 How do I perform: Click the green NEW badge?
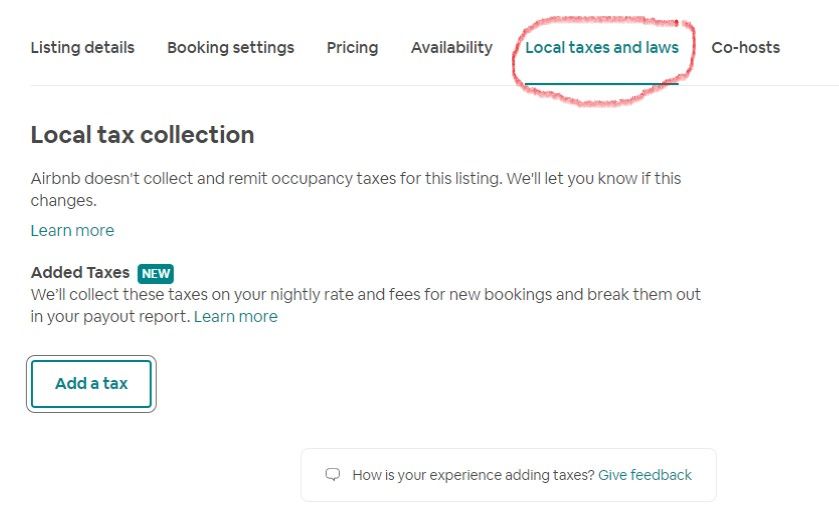(156, 273)
